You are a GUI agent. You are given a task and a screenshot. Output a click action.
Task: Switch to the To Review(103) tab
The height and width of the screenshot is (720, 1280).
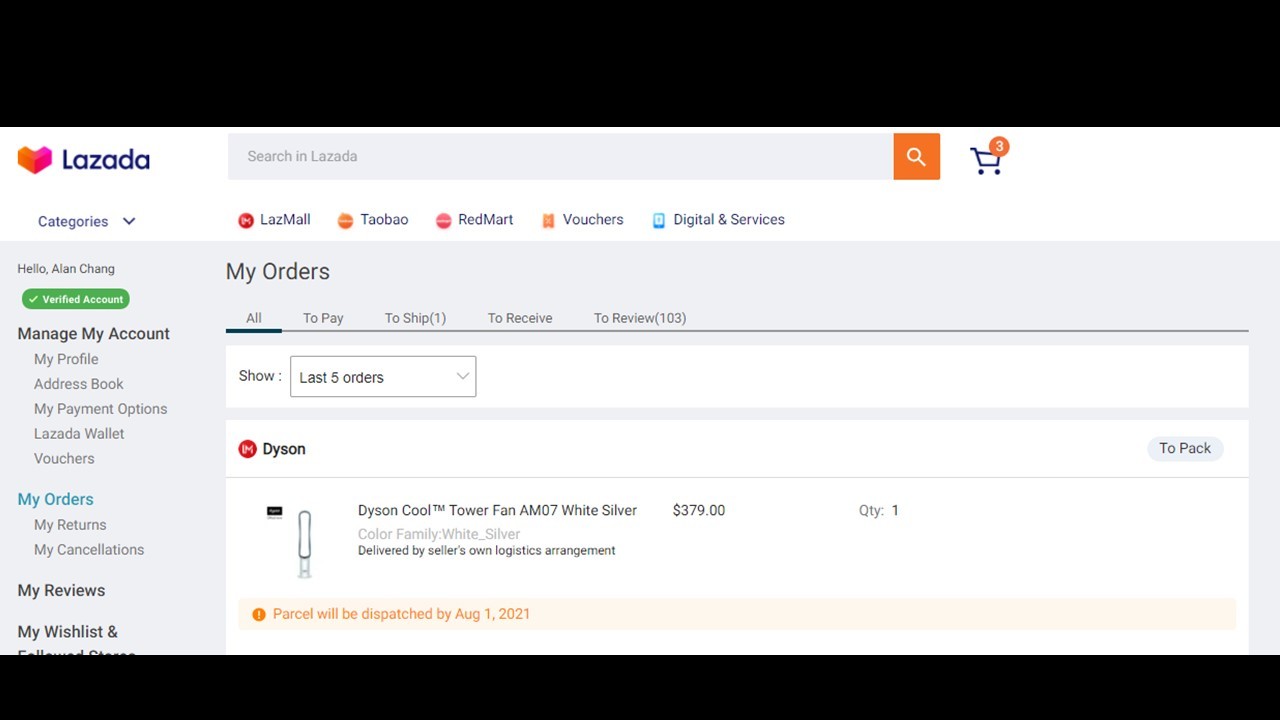pos(640,318)
